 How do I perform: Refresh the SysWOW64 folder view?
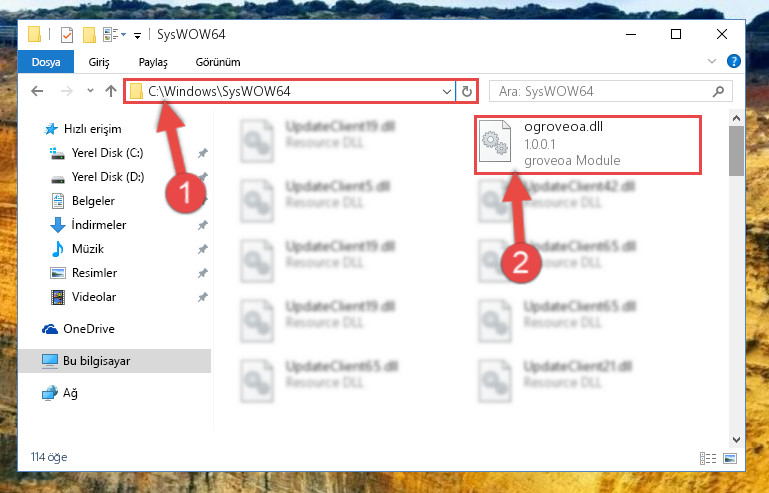pos(466,91)
